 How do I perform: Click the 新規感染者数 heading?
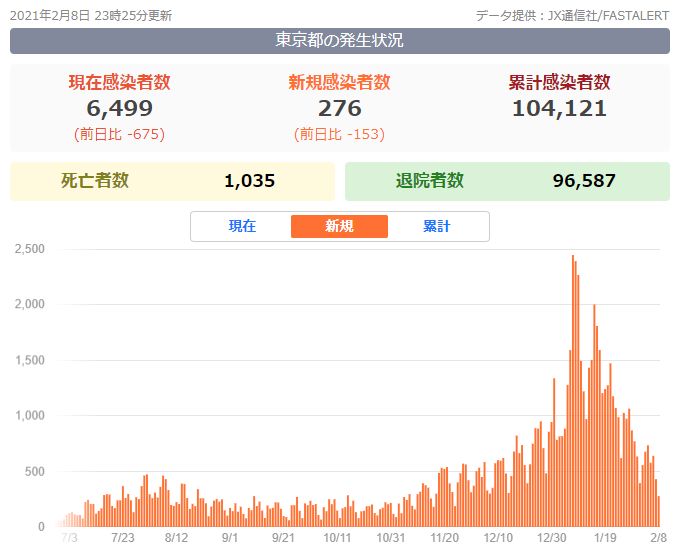pos(339,82)
